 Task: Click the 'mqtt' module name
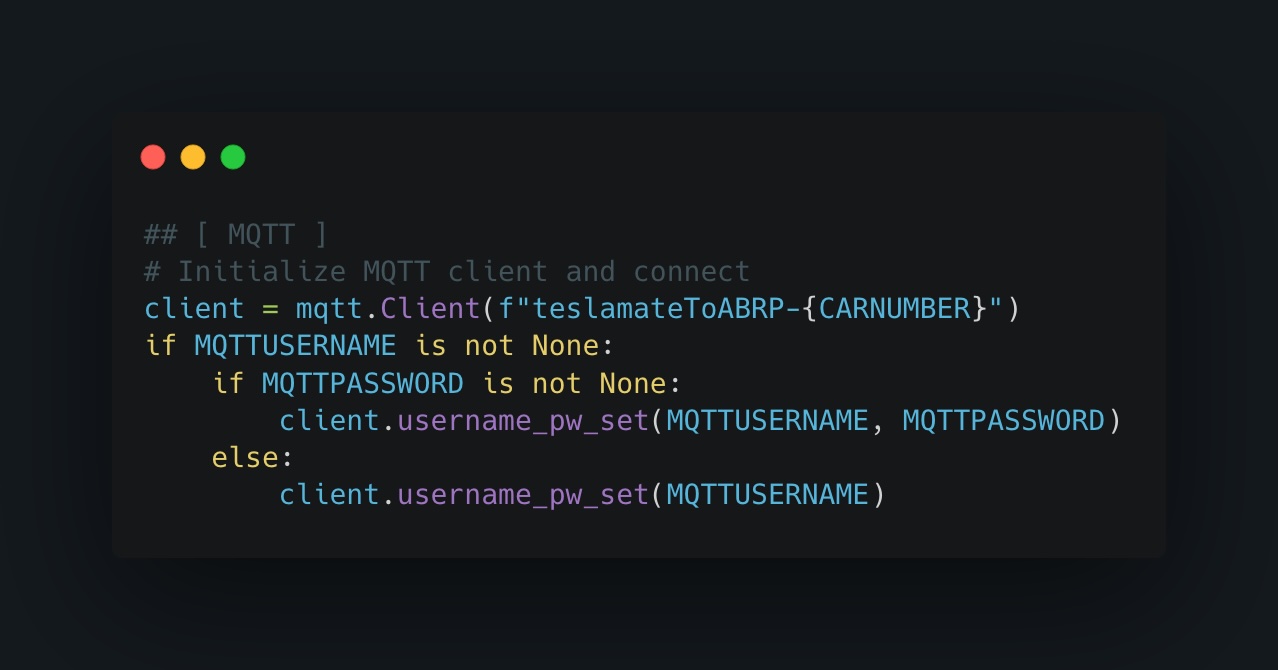coord(328,308)
